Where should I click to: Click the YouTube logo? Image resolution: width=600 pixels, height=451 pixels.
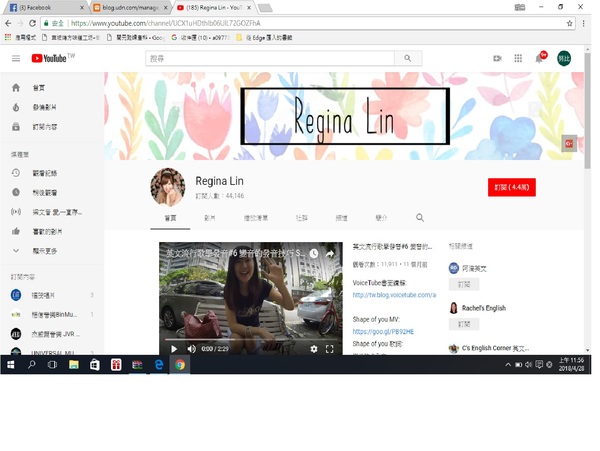coord(53,59)
